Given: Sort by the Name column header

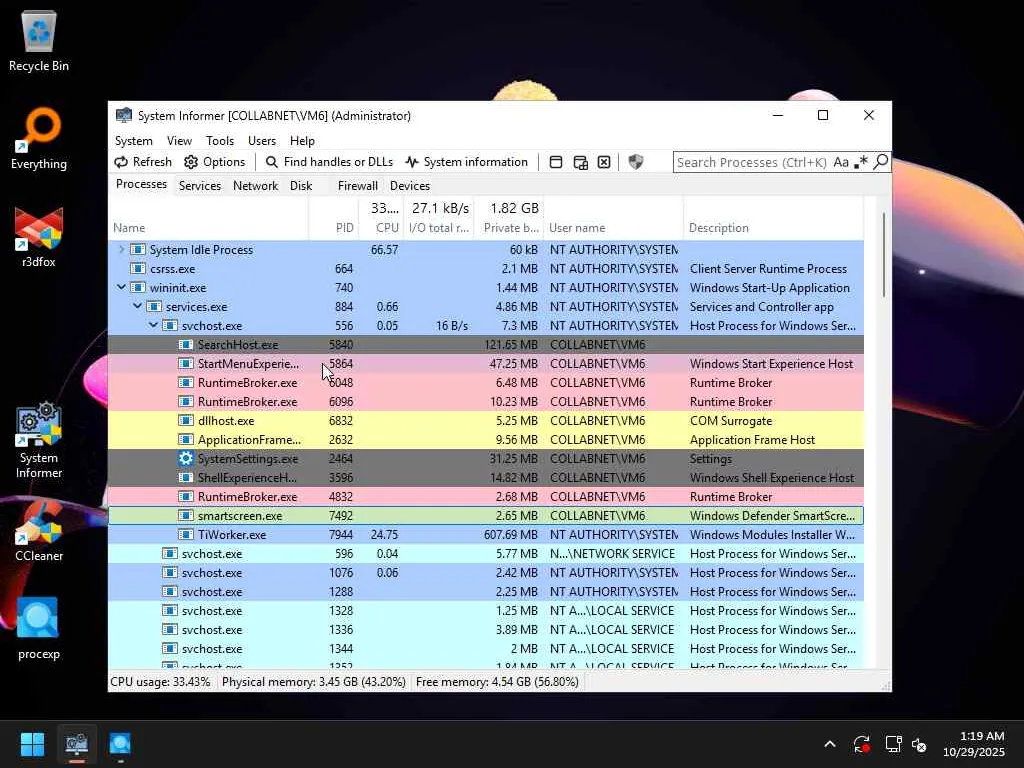Looking at the screenshot, I should tap(208, 218).
